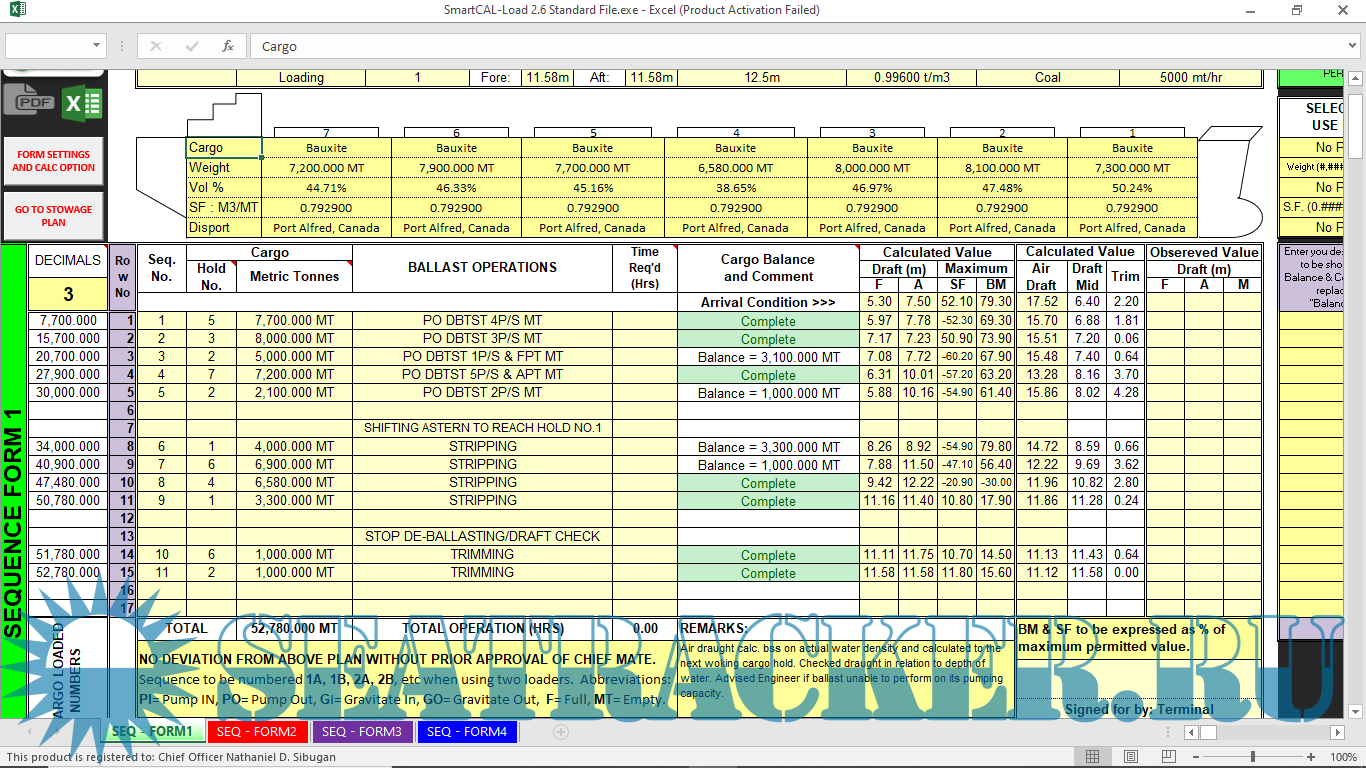
Task: Click the green Excel export icon
Action: [81, 103]
